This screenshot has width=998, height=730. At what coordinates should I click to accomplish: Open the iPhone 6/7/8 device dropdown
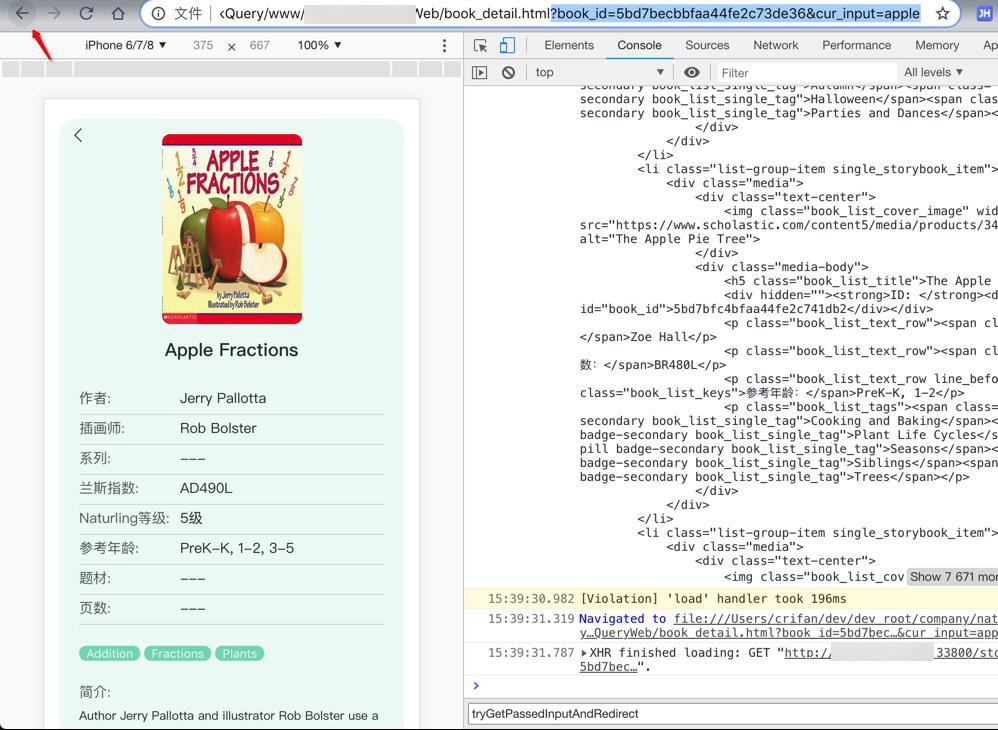point(125,46)
